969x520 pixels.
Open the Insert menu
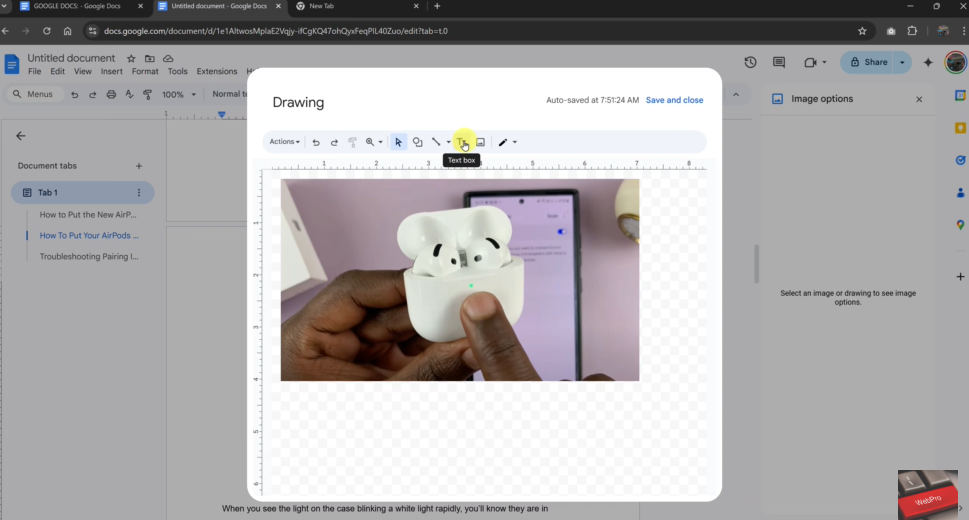point(112,72)
